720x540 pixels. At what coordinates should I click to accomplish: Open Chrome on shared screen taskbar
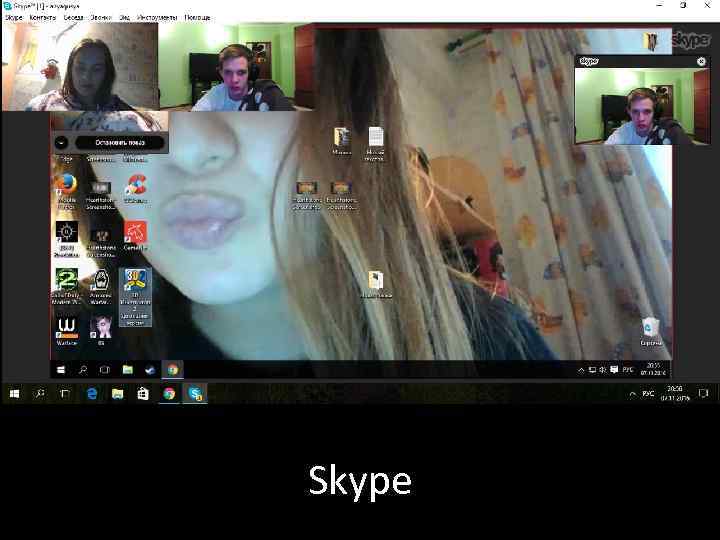[x=173, y=370]
